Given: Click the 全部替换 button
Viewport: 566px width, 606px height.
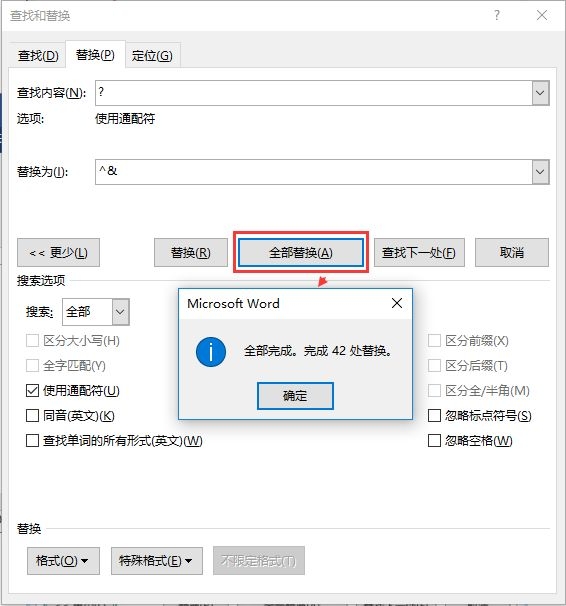Looking at the screenshot, I should pos(301,253).
